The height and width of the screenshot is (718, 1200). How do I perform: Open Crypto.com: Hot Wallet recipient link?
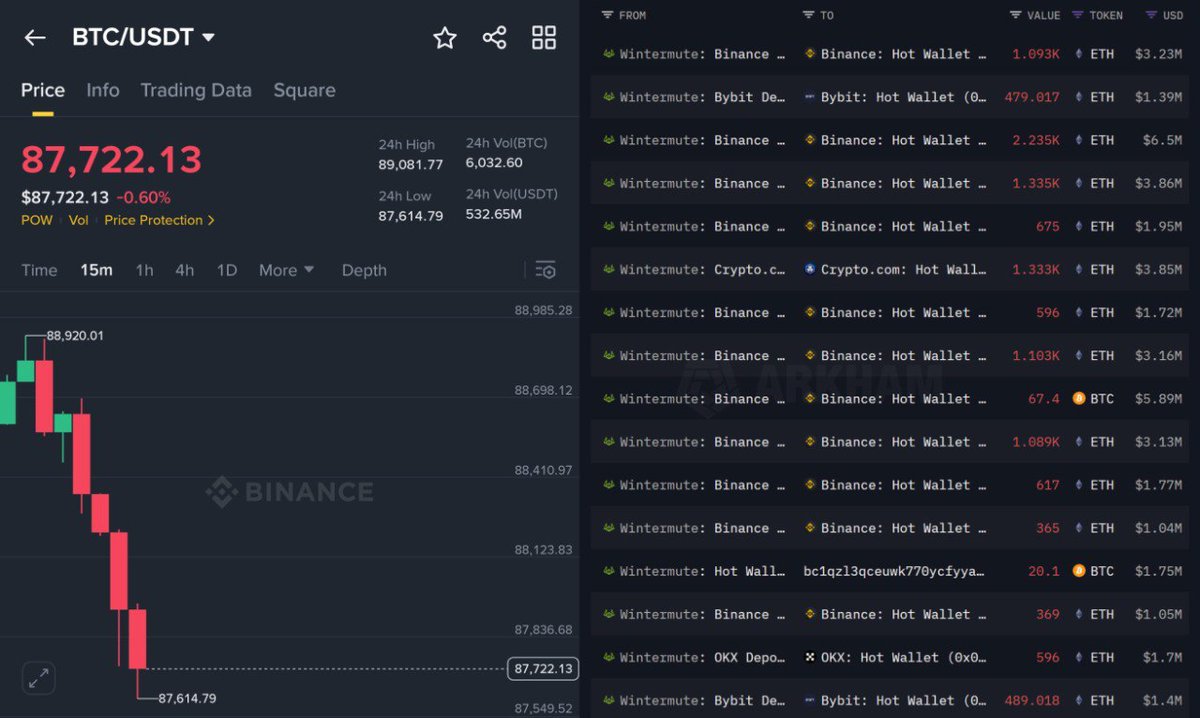(x=904, y=269)
